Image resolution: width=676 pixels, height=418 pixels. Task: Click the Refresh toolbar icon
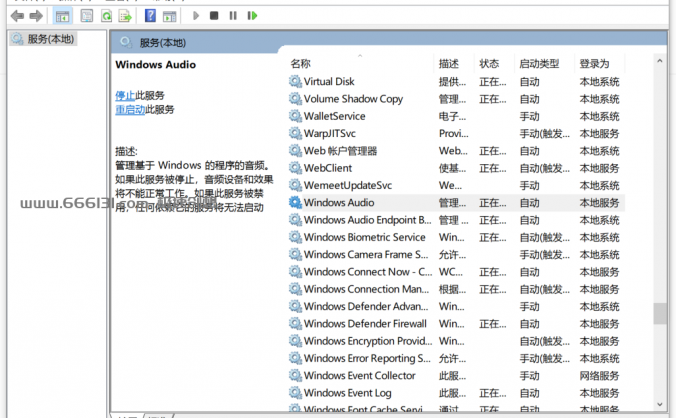(106, 16)
